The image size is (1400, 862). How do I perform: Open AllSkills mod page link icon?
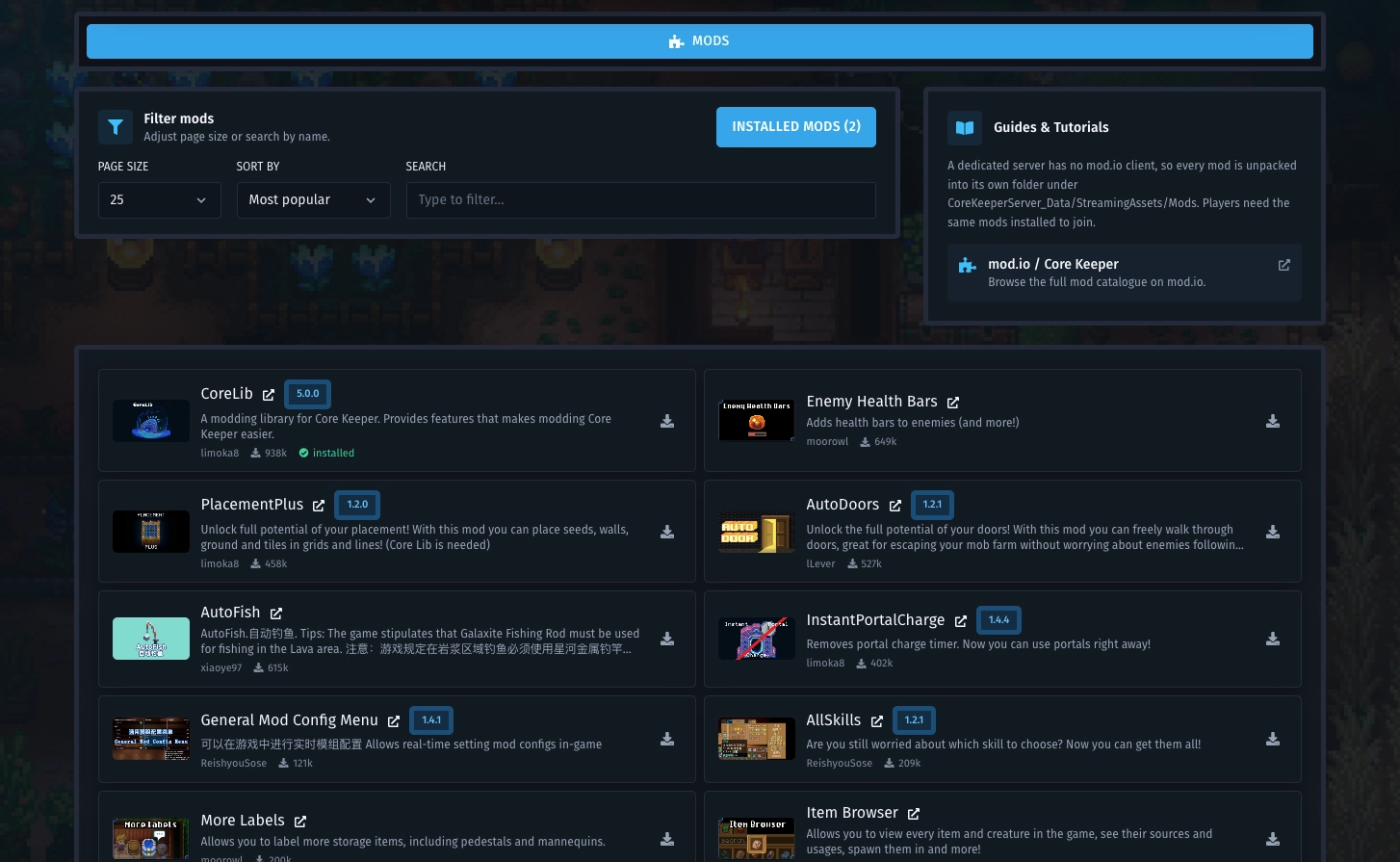pos(876,720)
